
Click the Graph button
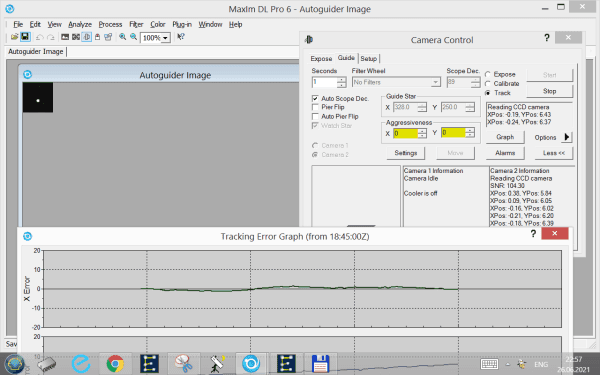coord(505,137)
